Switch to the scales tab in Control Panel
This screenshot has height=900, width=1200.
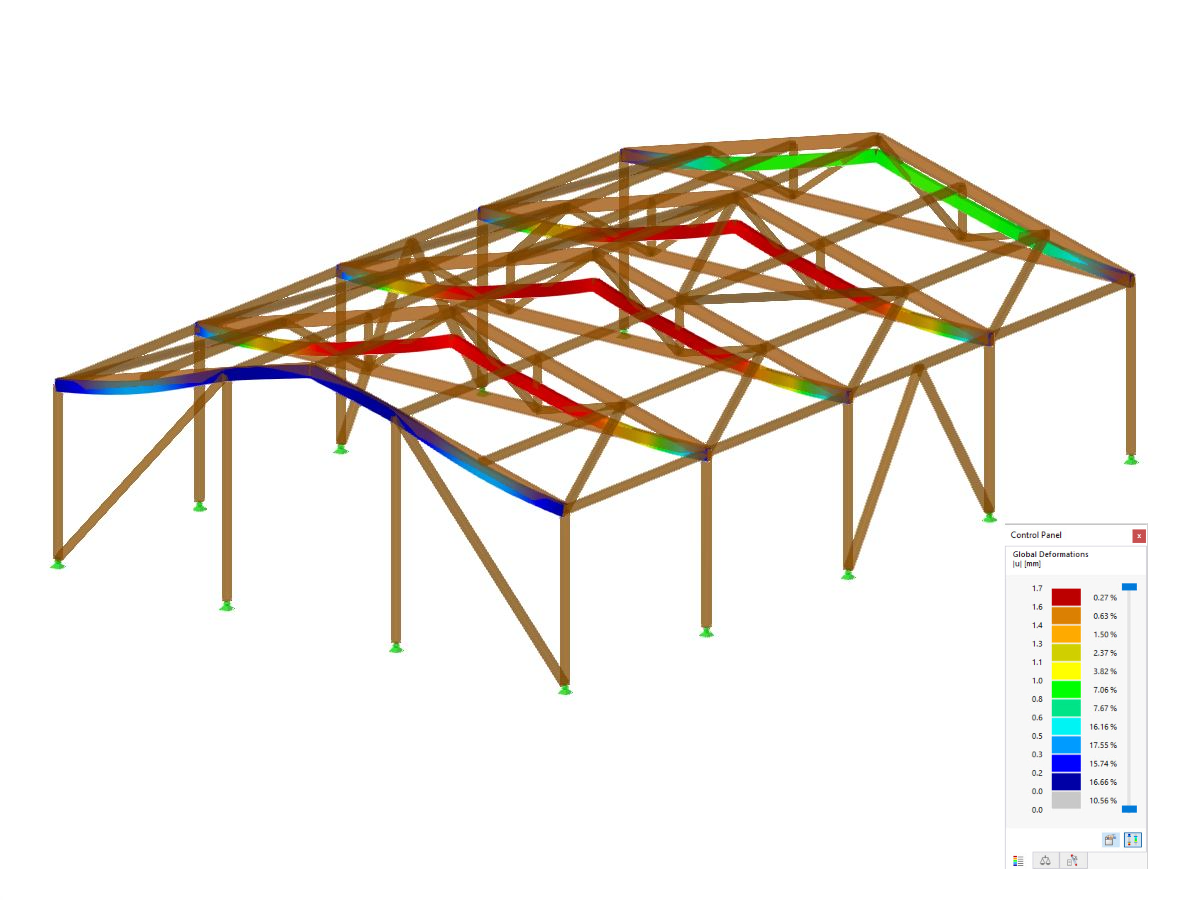point(1045,861)
